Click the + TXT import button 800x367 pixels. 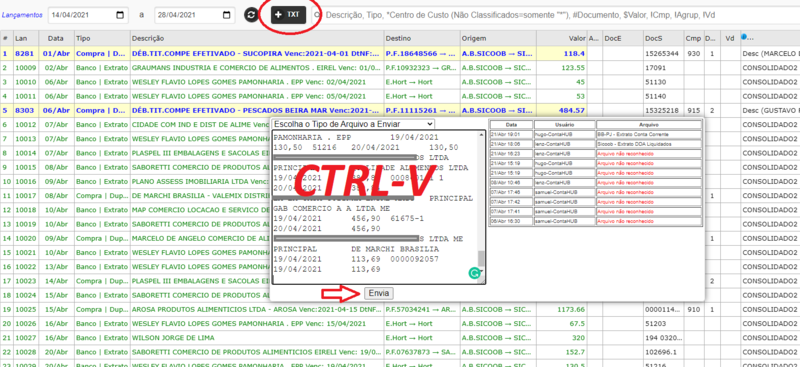tap(288, 15)
